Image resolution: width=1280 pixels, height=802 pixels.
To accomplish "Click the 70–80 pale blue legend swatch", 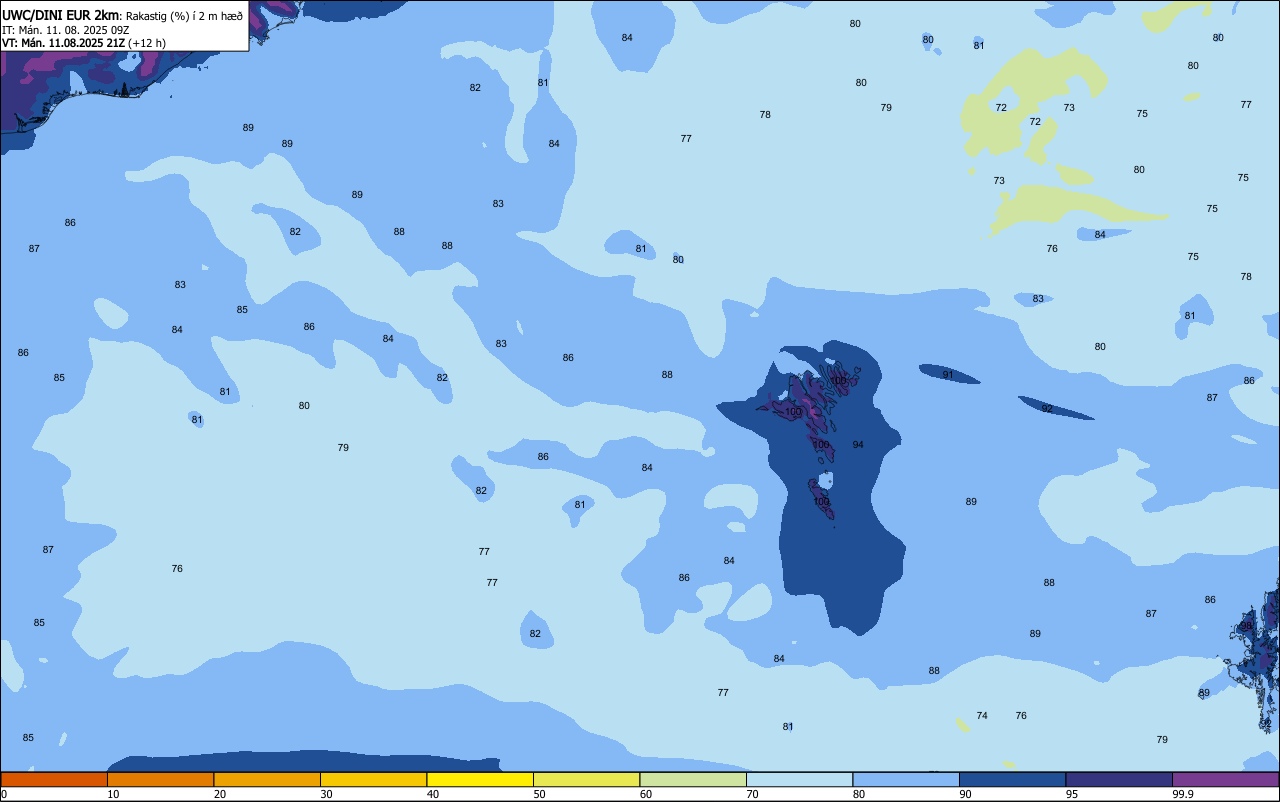I will point(799,779).
